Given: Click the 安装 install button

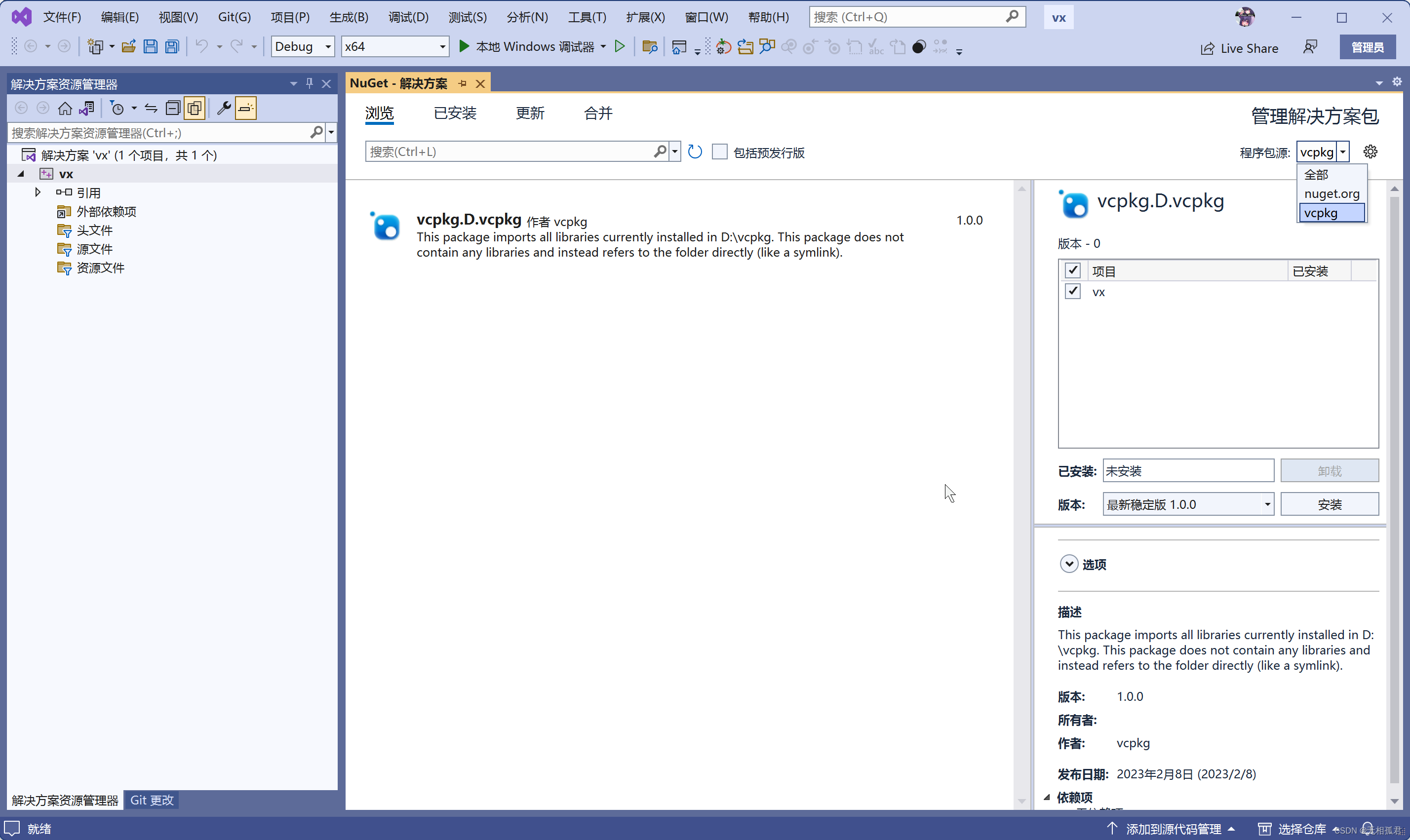Looking at the screenshot, I should [x=1329, y=504].
